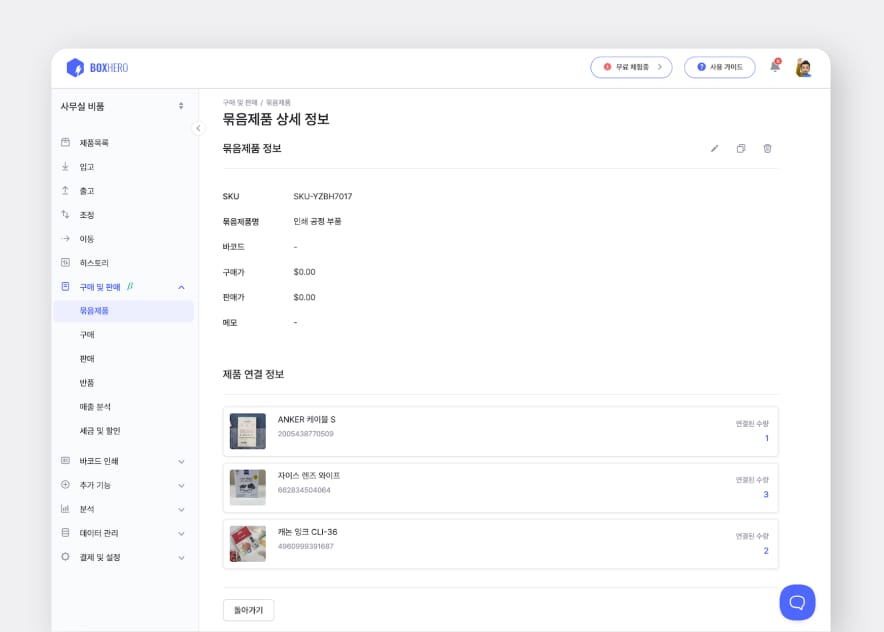
Task: Open the 사용 가이드 button
Action: click(x=719, y=67)
